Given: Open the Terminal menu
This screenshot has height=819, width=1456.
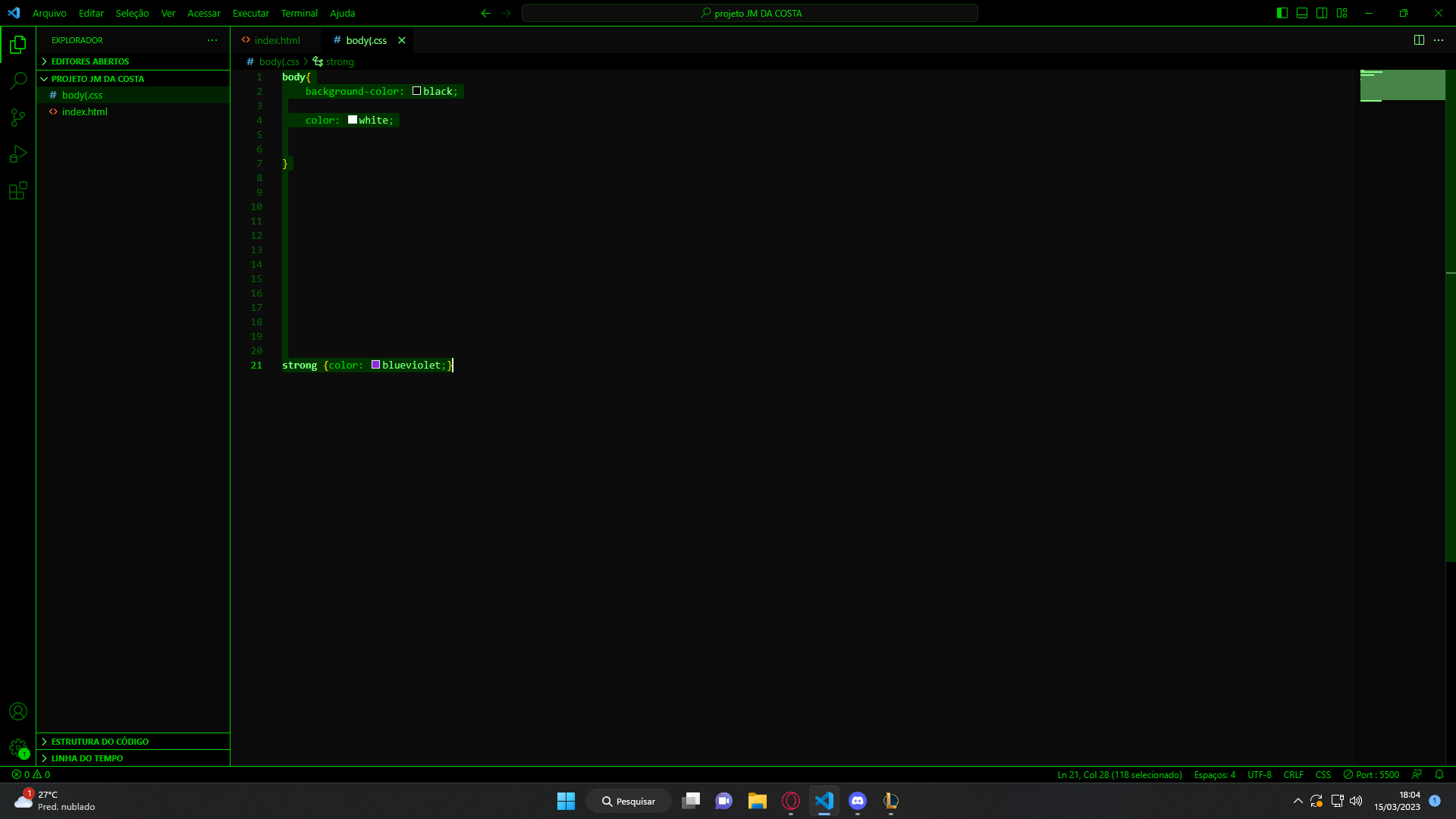Looking at the screenshot, I should pyautogui.click(x=300, y=13).
